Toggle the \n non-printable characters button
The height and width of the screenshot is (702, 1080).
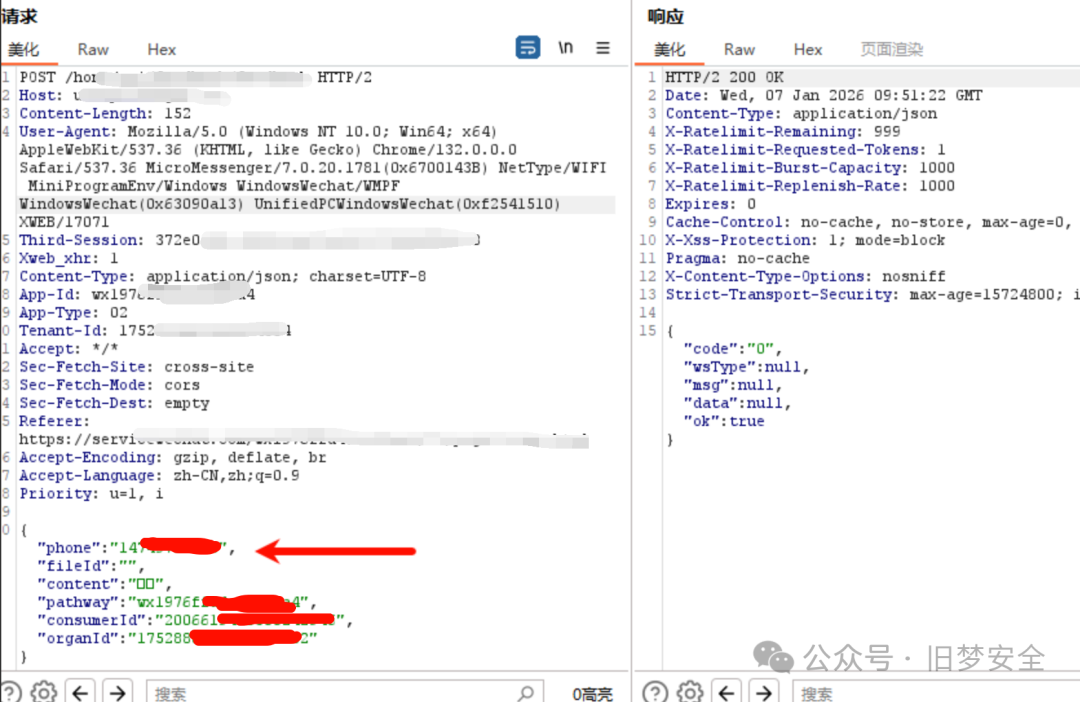coord(565,48)
